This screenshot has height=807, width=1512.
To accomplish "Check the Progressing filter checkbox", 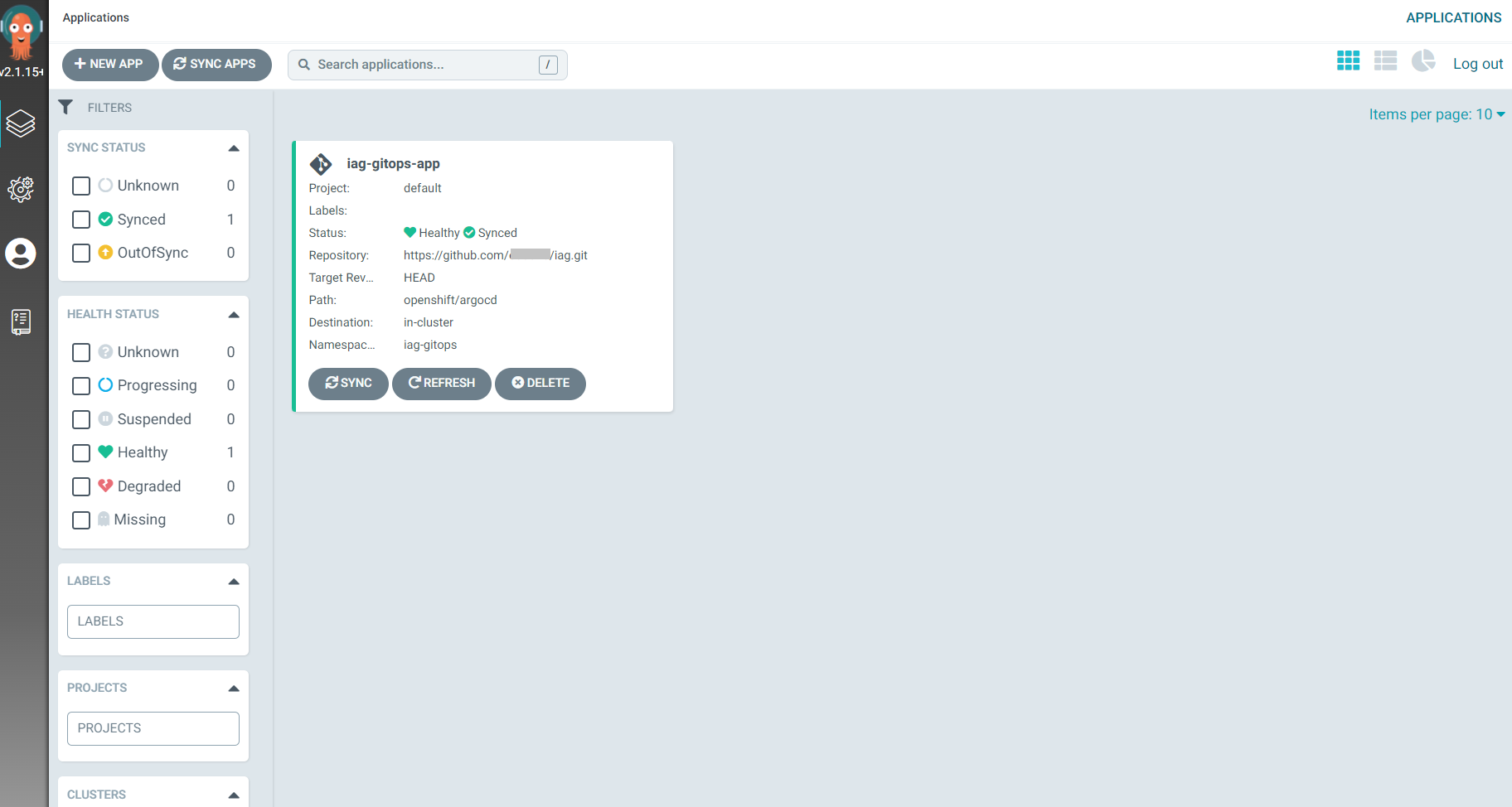I will coord(81,386).
